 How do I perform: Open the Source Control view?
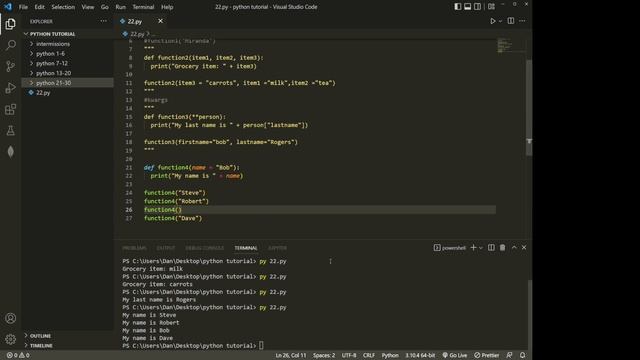tap(11, 66)
